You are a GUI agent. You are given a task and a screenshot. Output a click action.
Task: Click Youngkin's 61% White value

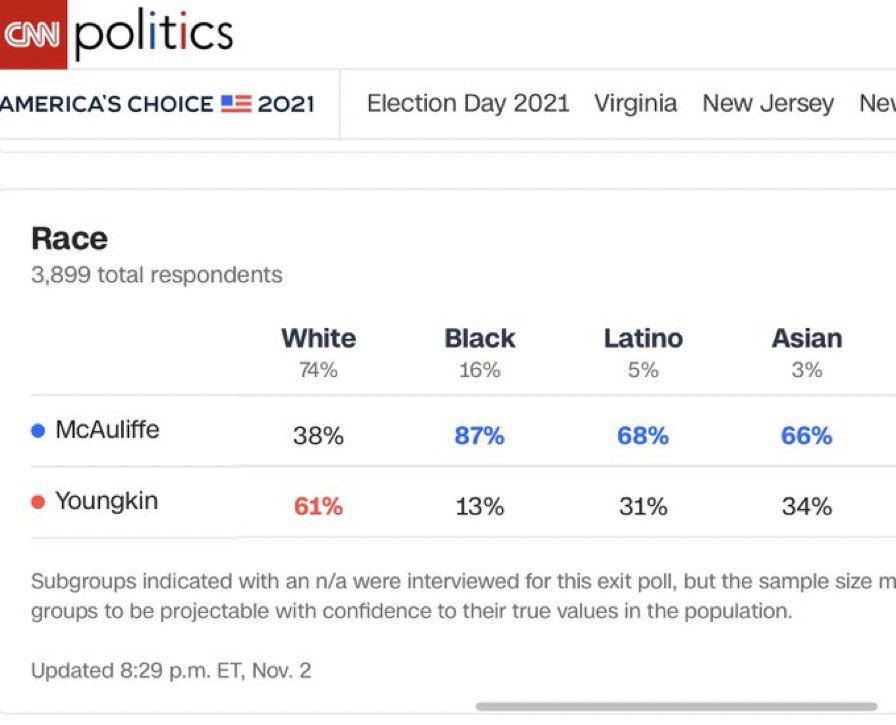pos(318,507)
